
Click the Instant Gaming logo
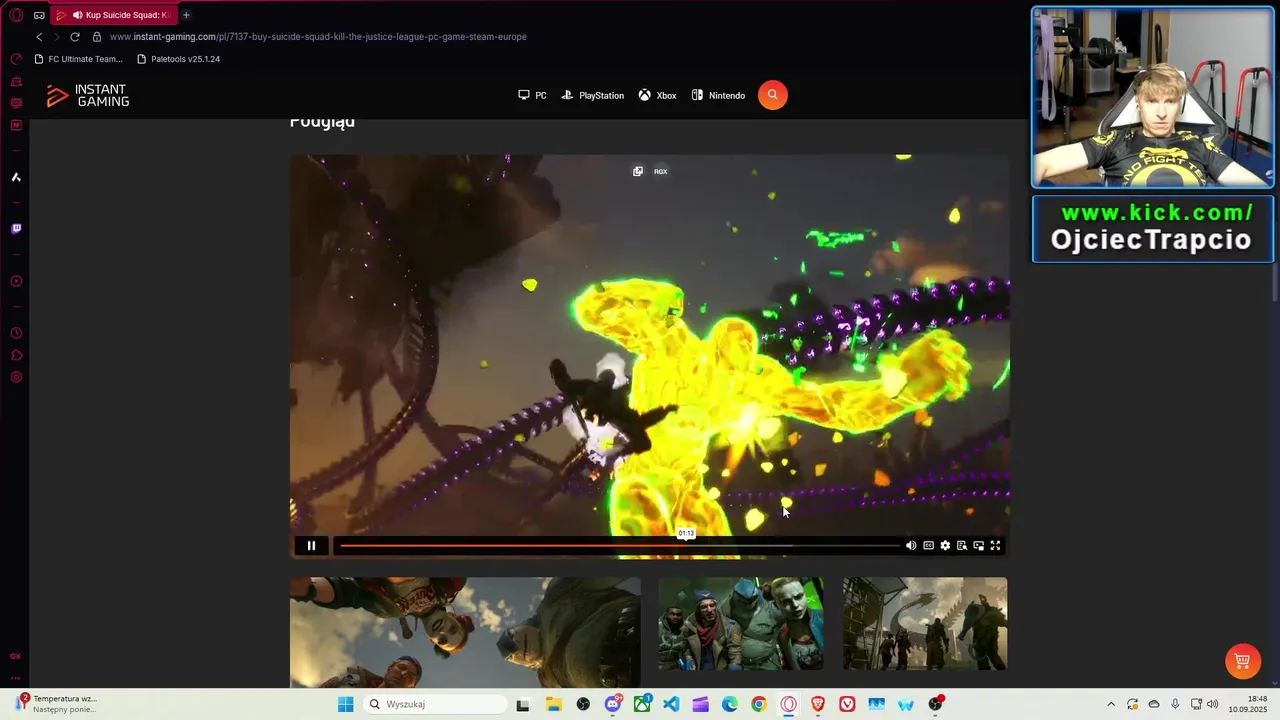88,95
